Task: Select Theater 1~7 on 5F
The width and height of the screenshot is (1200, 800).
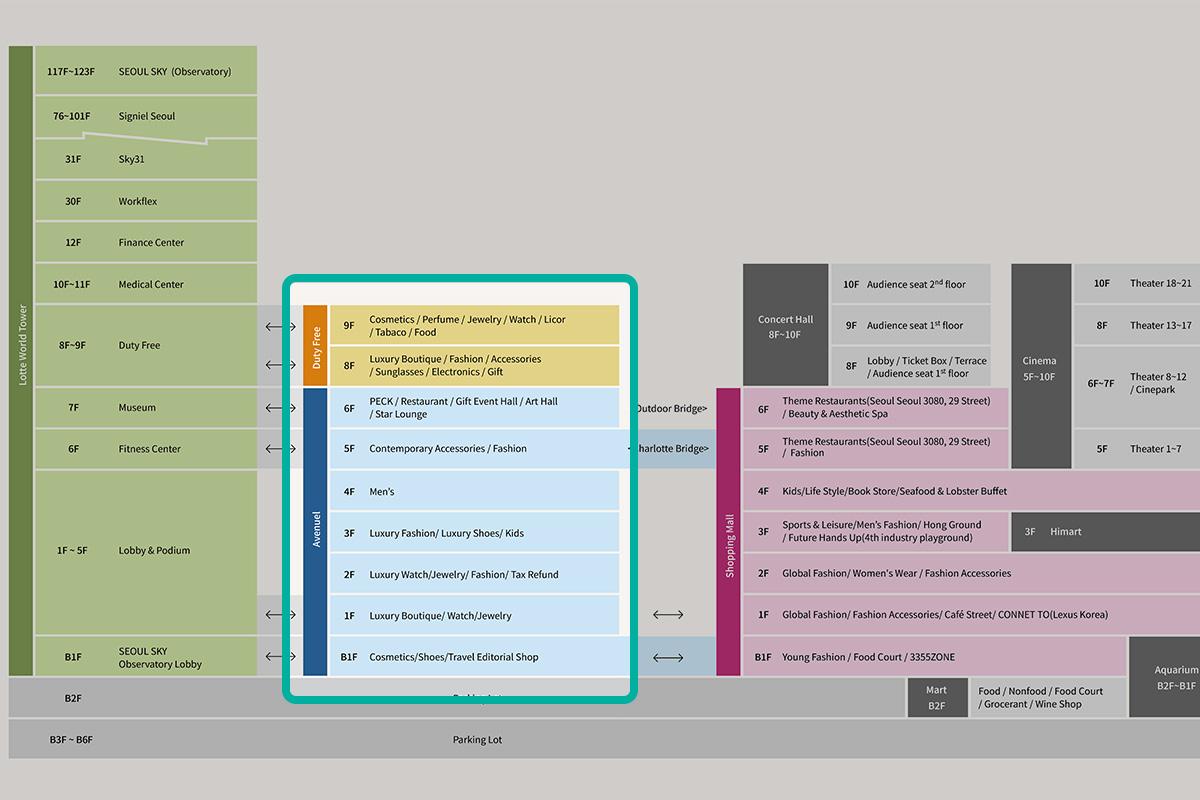Action: (1155, 449)
